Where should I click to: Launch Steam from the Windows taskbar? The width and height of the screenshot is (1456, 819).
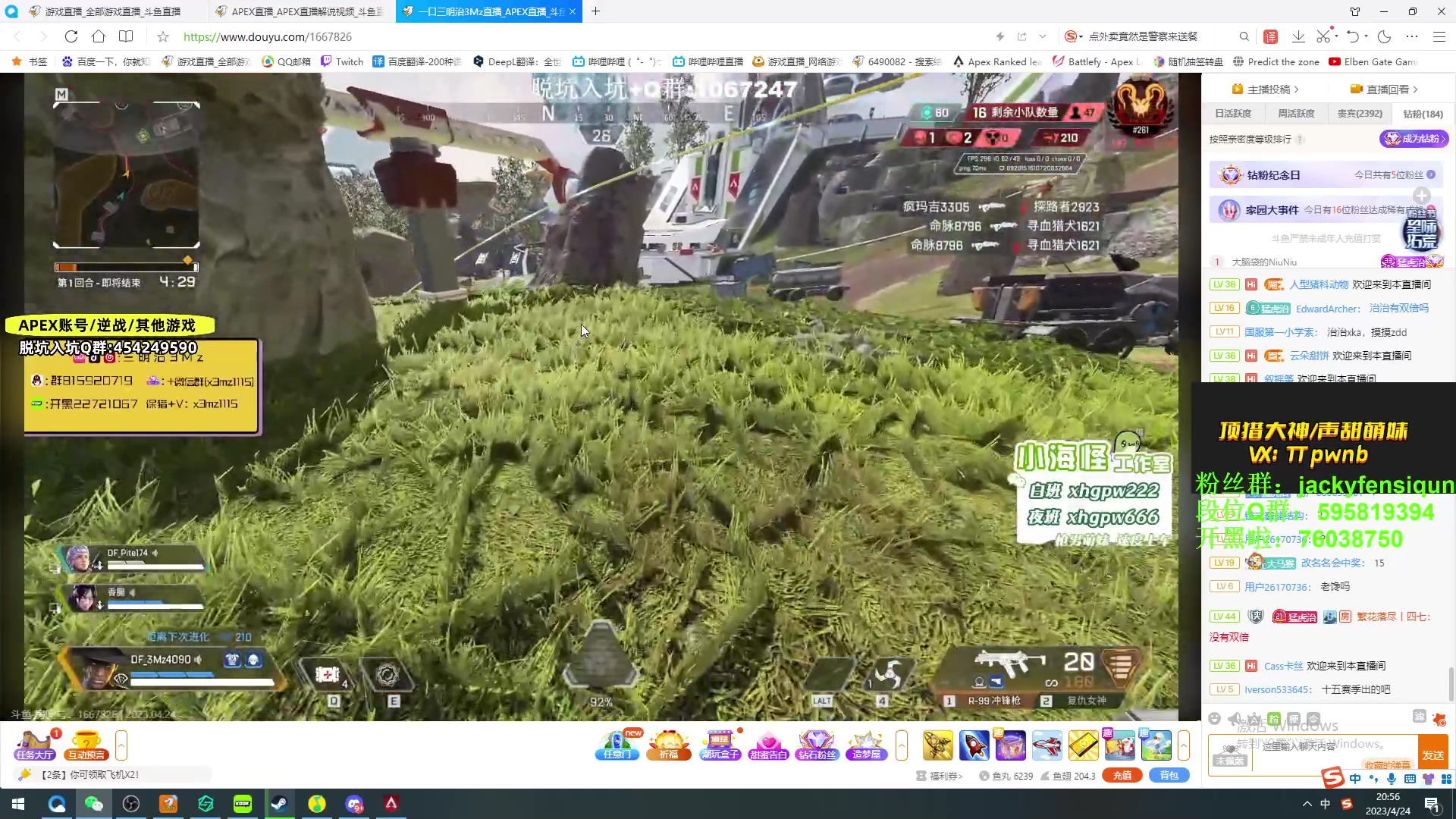click(x=279, y=804)
